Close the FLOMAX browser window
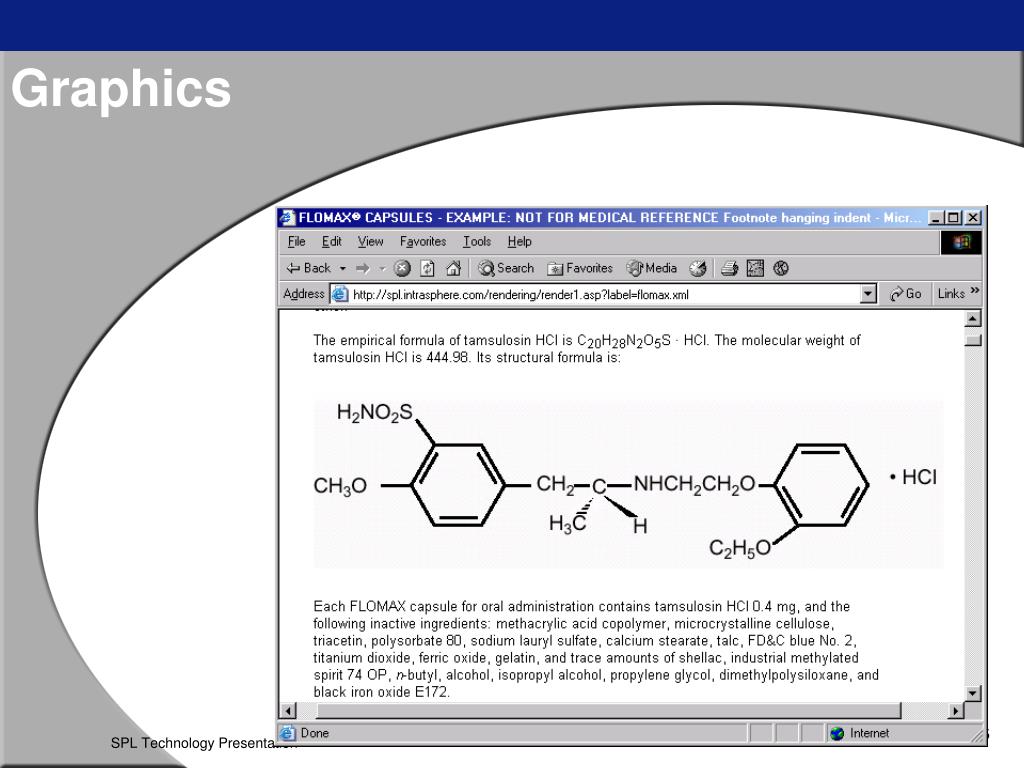1024x768 pixels. 973,217
